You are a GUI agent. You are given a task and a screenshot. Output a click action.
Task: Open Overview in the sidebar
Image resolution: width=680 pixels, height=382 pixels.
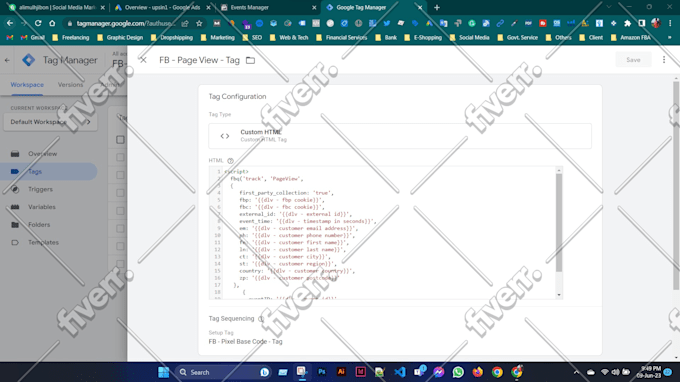[x=42, y=154]
